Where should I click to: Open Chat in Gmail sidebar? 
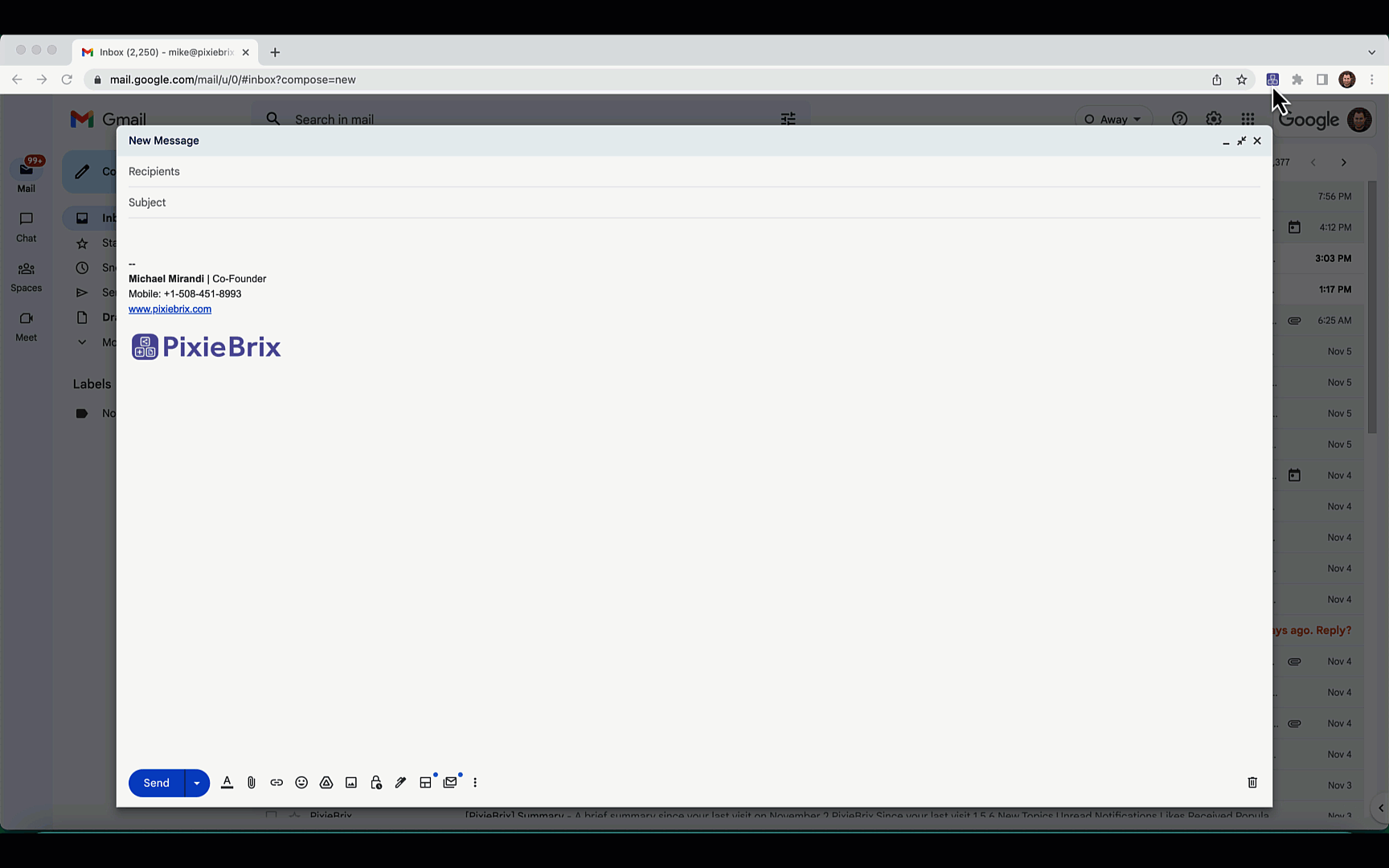[27, 227]
